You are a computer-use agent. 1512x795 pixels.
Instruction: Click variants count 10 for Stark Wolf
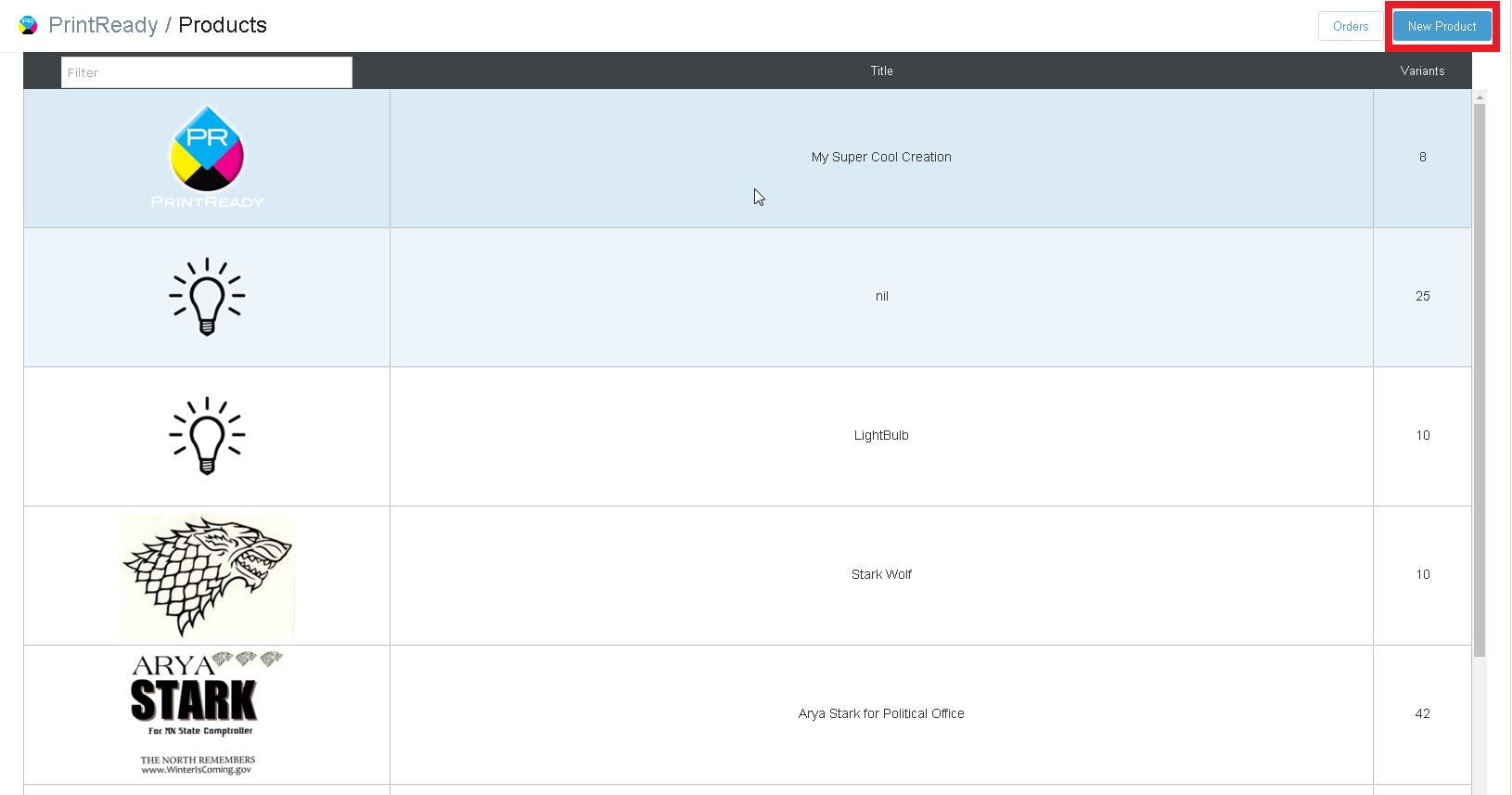[1422, 574]
